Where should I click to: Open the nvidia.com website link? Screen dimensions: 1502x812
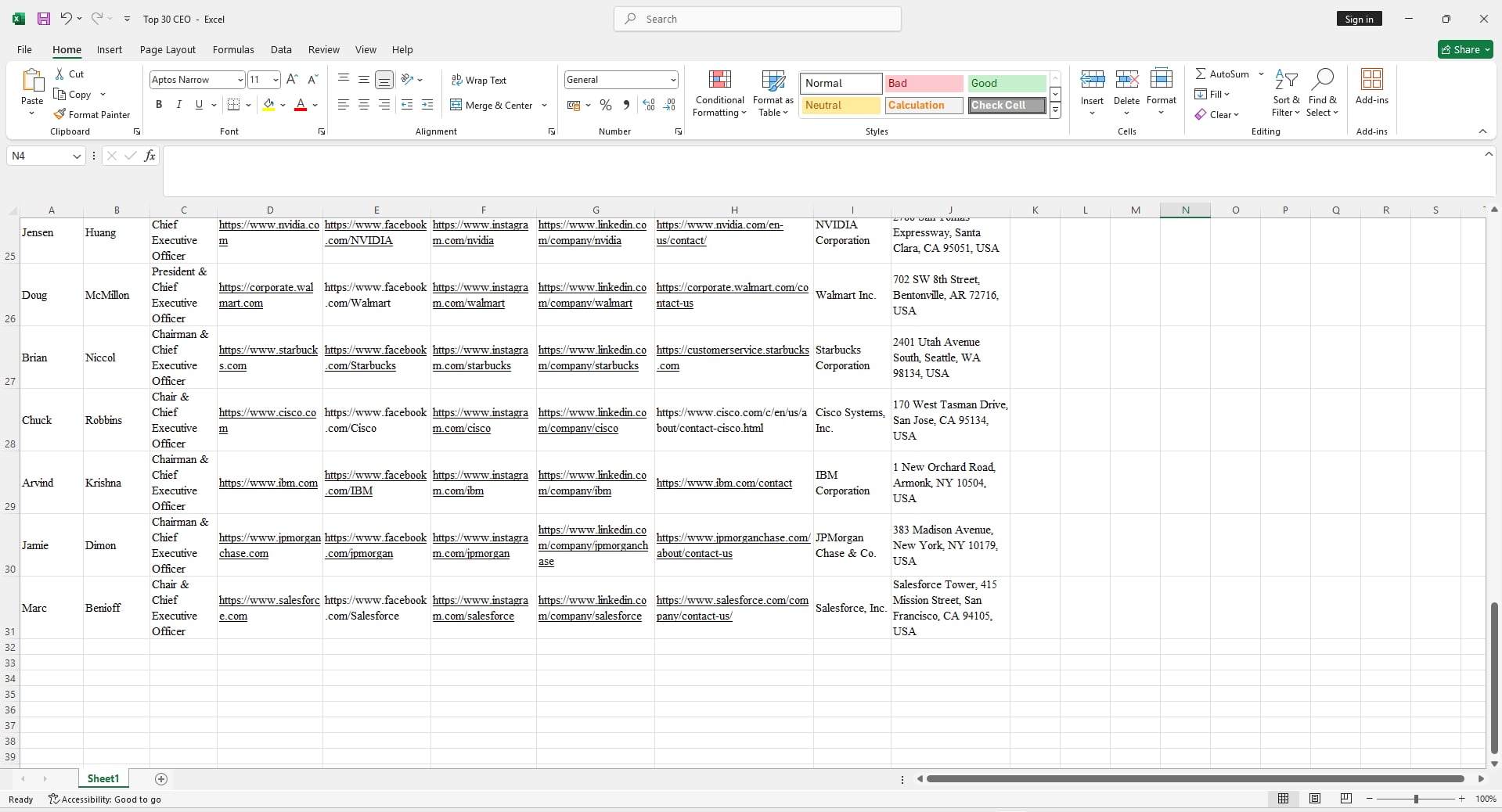coord(269,232)
